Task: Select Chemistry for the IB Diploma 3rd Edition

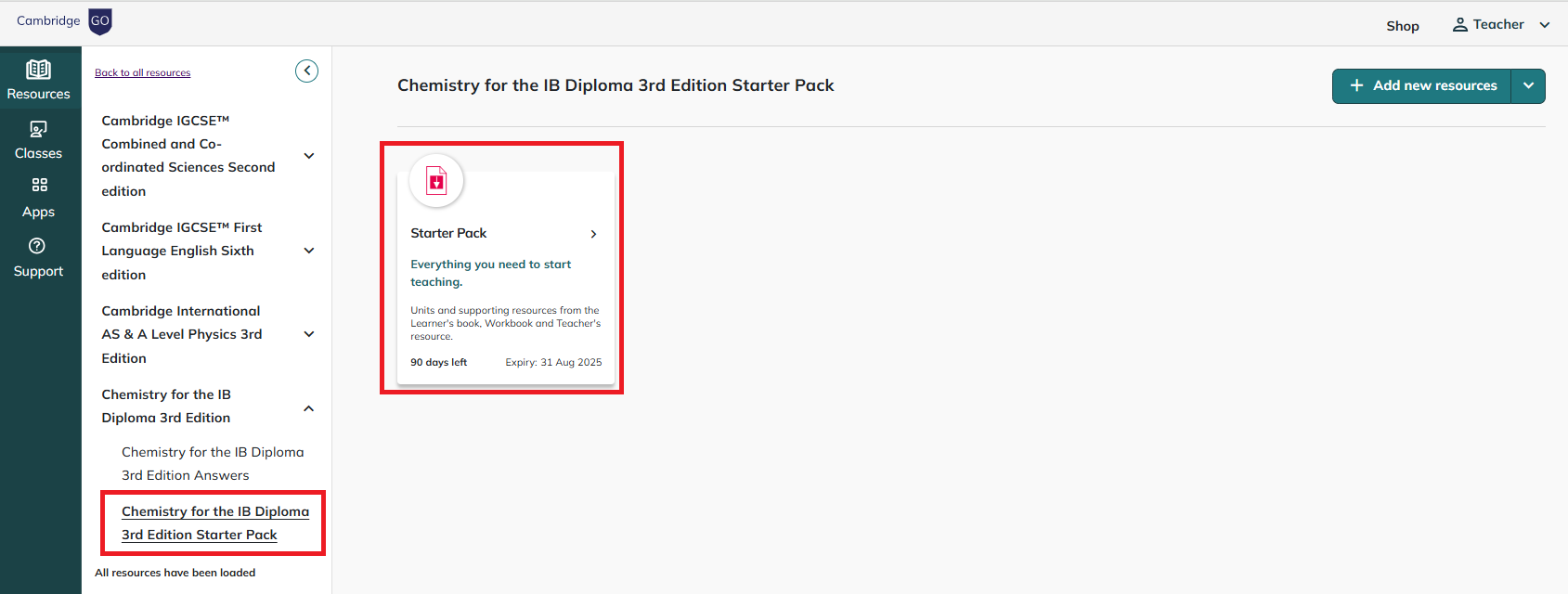Action: pyautogui.click(x=166, y=406)
